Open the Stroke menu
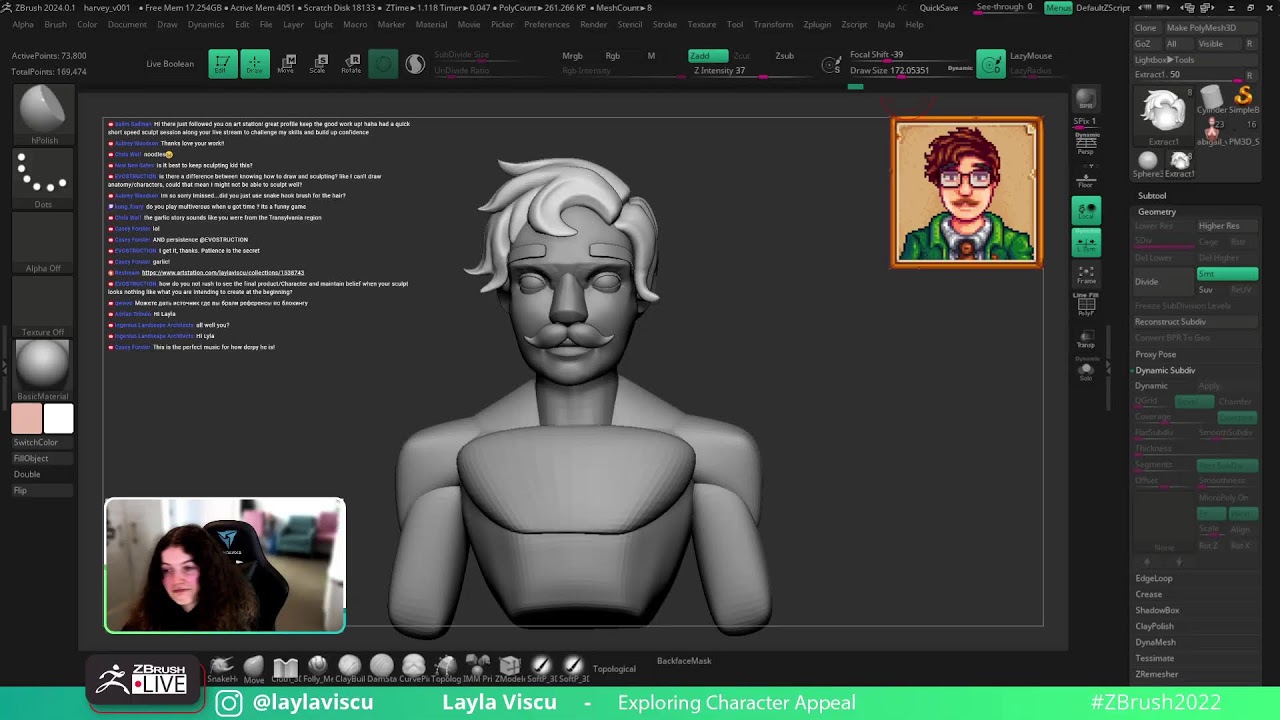 pos(664,24)
